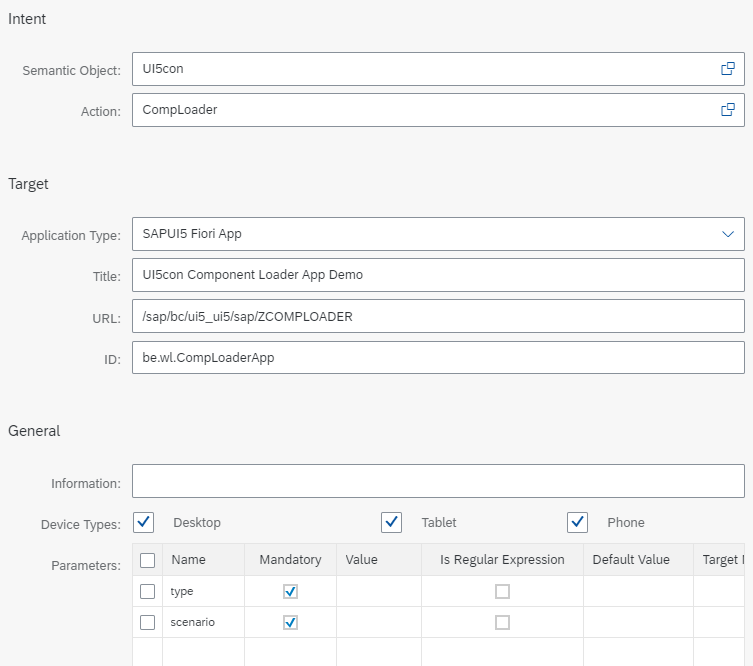Click the empty Information input field

click(438, 481)
